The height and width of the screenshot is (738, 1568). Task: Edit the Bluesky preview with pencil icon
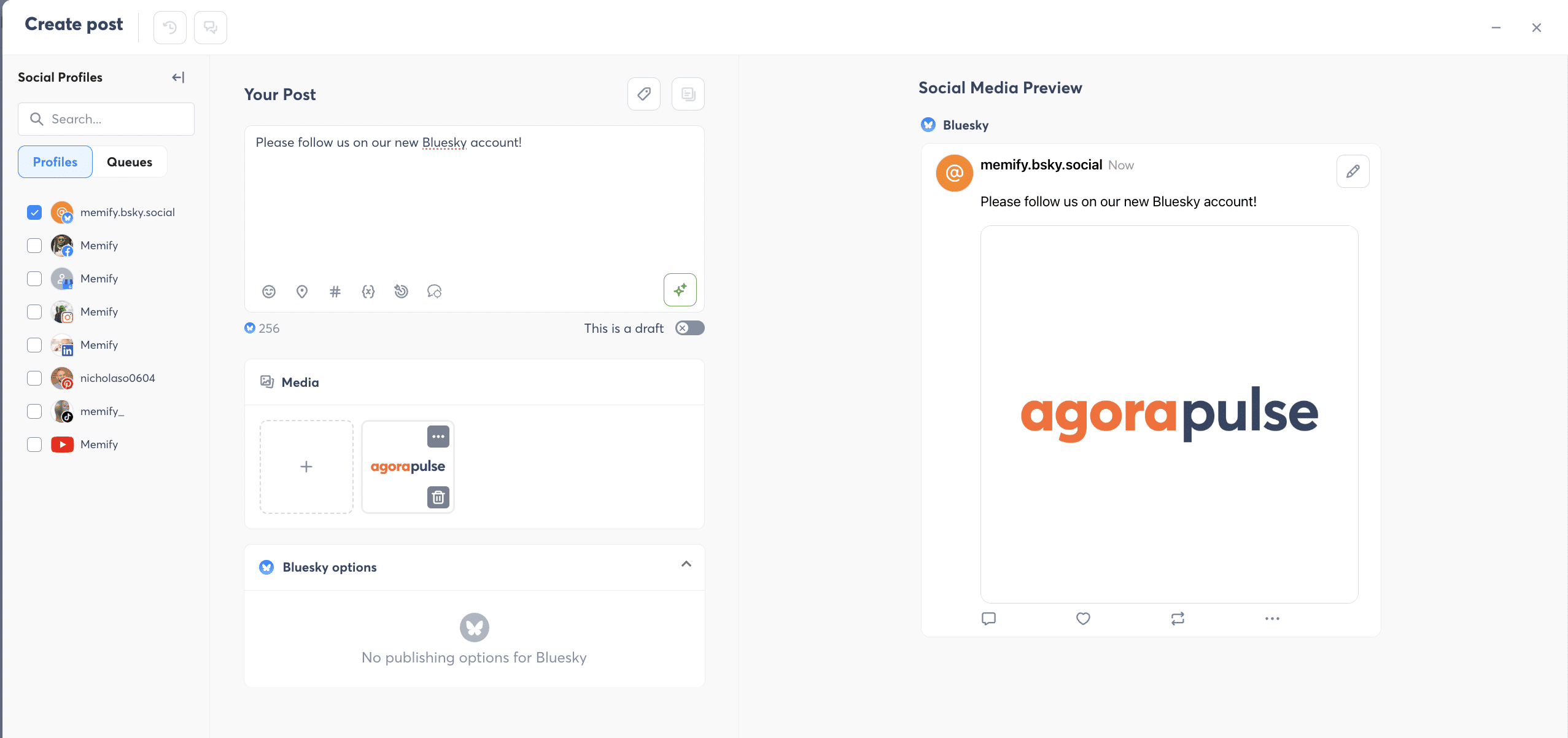click(1353, 171)
